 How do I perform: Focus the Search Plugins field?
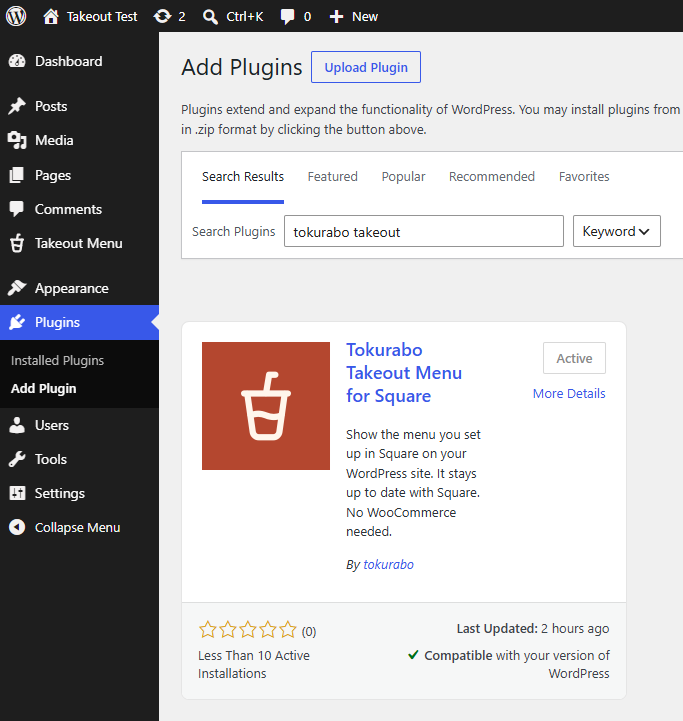click(424, 231)
